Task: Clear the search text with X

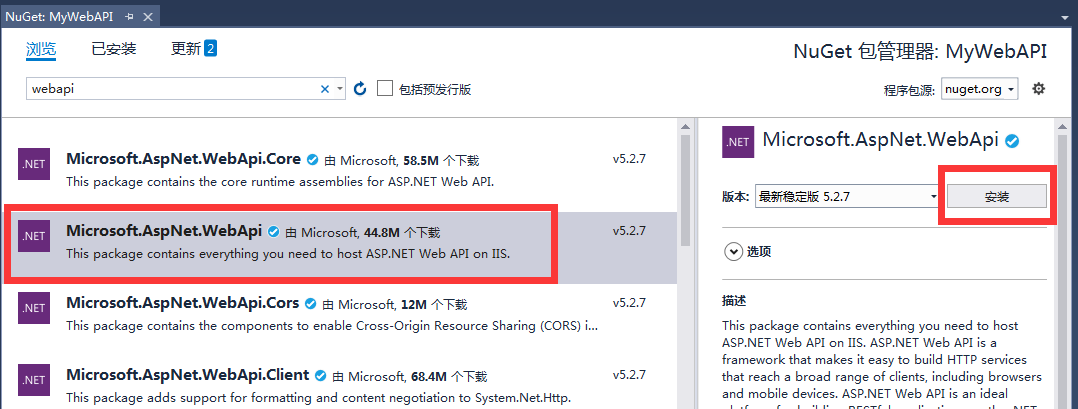Action: point(325,89)
